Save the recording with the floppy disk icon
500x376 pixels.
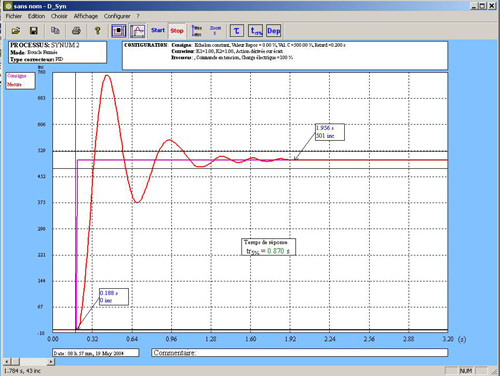pos(34,31)
